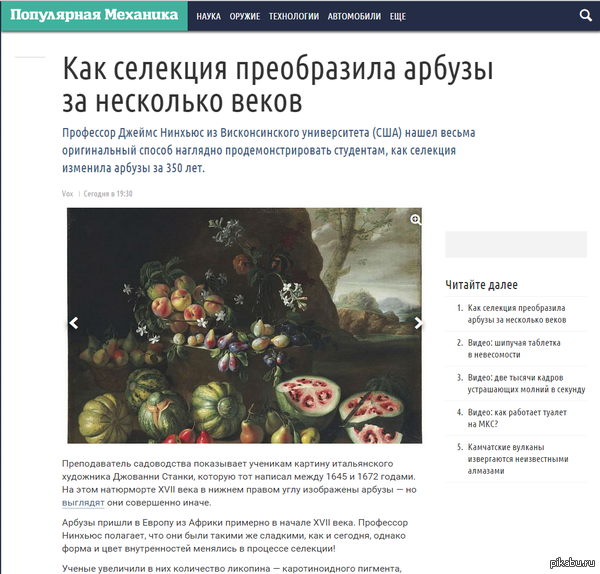Read 'Как селекция преобразила арбузы' sidebar link

tap(517, 314)
